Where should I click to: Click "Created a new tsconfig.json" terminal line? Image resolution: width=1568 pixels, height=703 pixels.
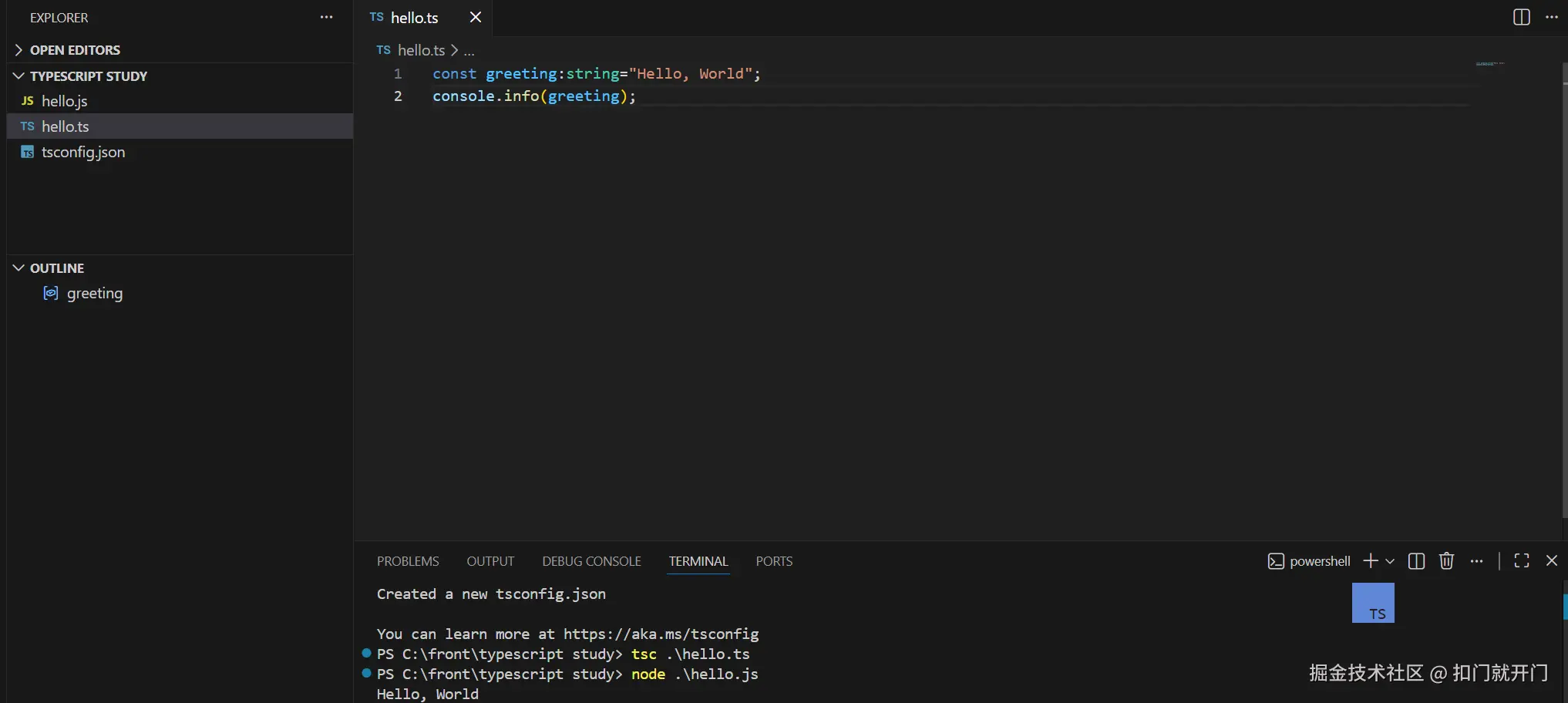(491, 594)
